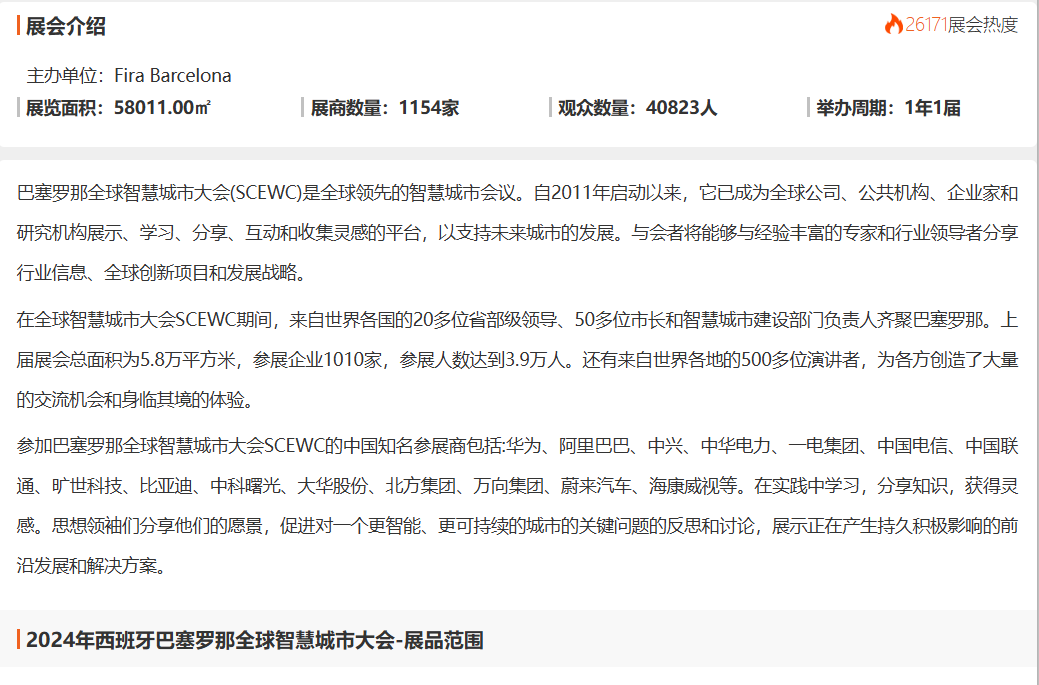Click 展览面积：58011.00㎡ statistic
This screenshot has height=685, width=1039.
point(118,107)
